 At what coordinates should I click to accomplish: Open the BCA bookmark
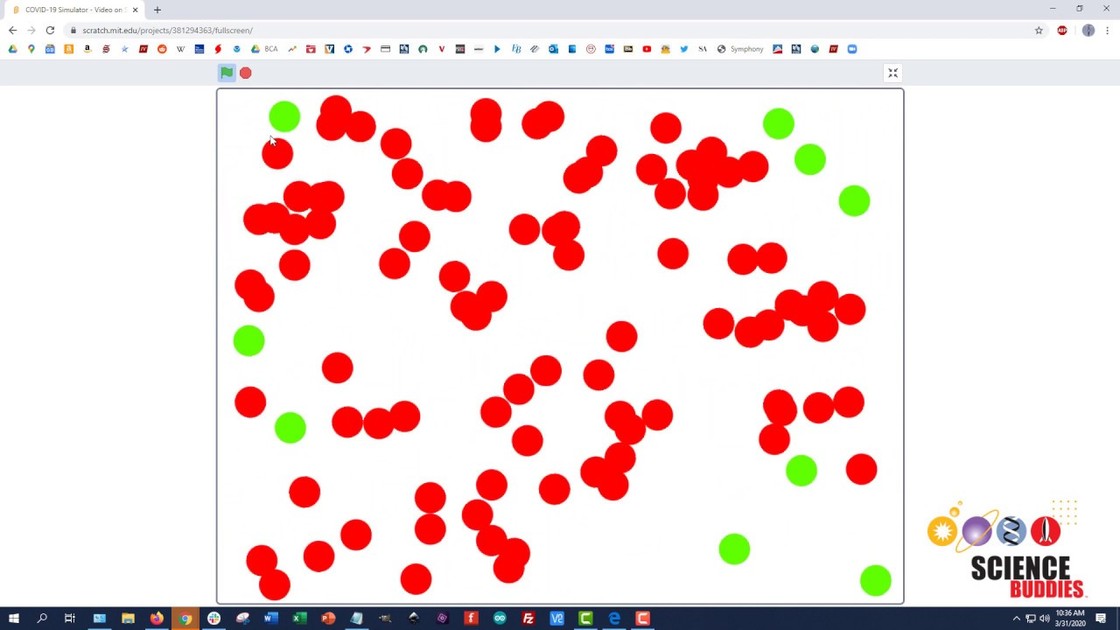pos(265,49)
